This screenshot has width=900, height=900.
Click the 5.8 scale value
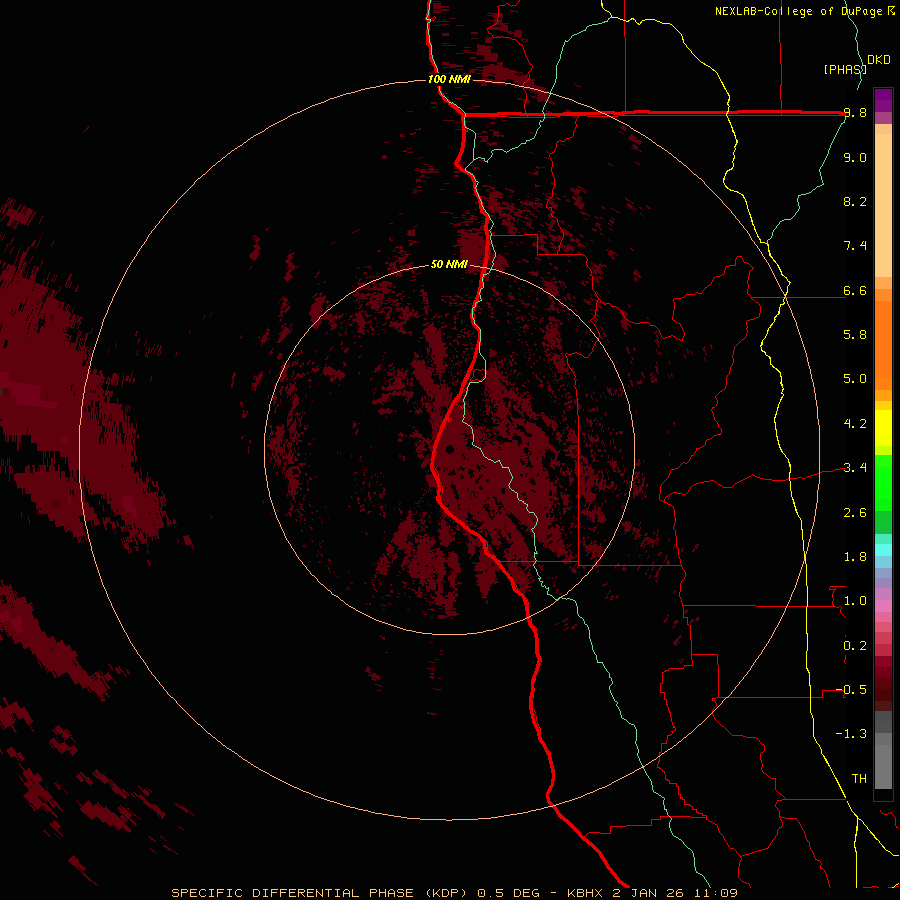coord(855,335)
